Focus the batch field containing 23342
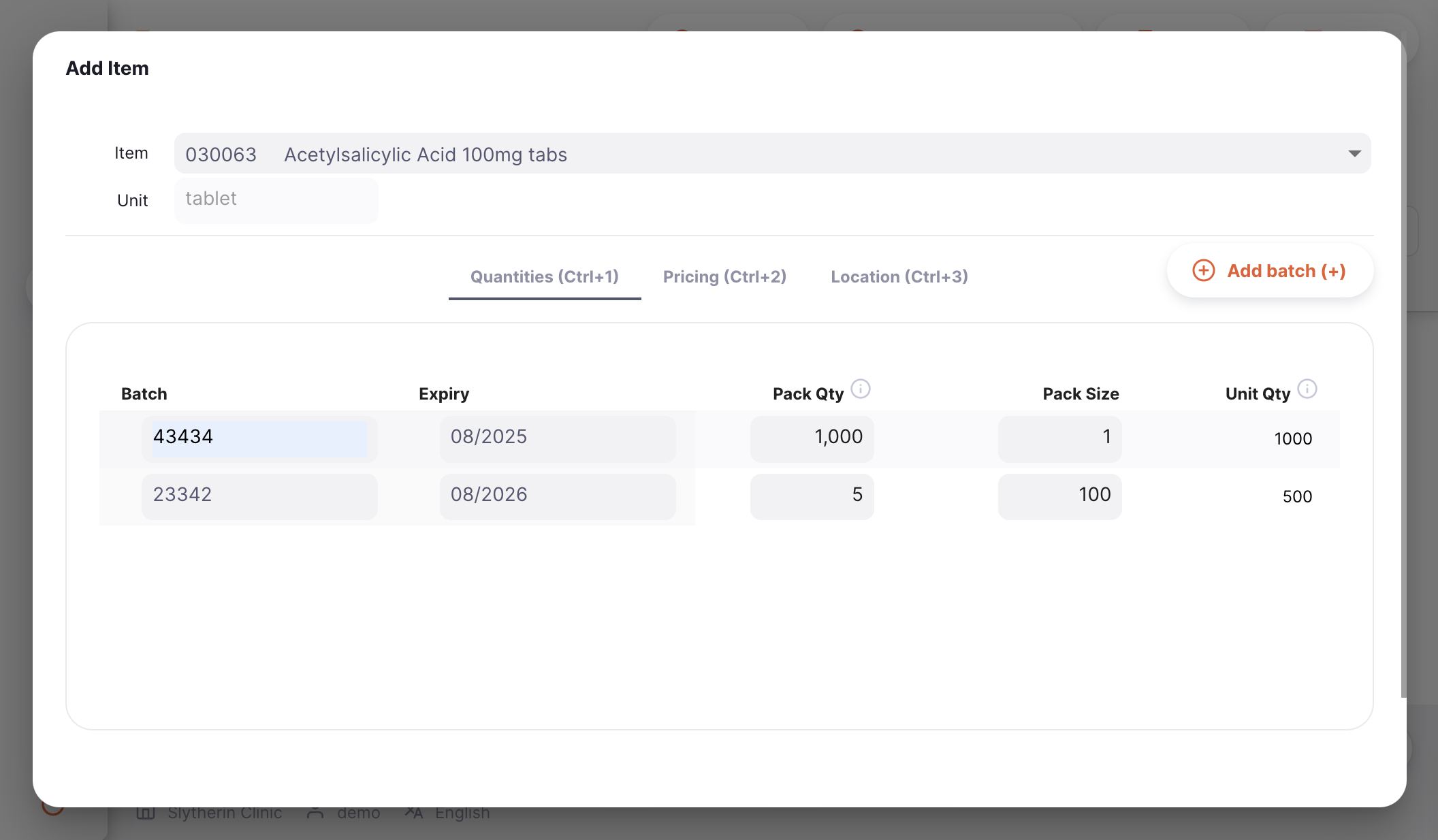 pos(259,497)
